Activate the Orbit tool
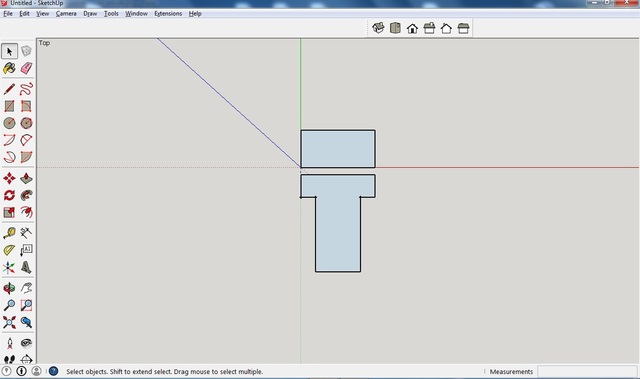This screenshot has height=379, width=640. coord(9,288)
